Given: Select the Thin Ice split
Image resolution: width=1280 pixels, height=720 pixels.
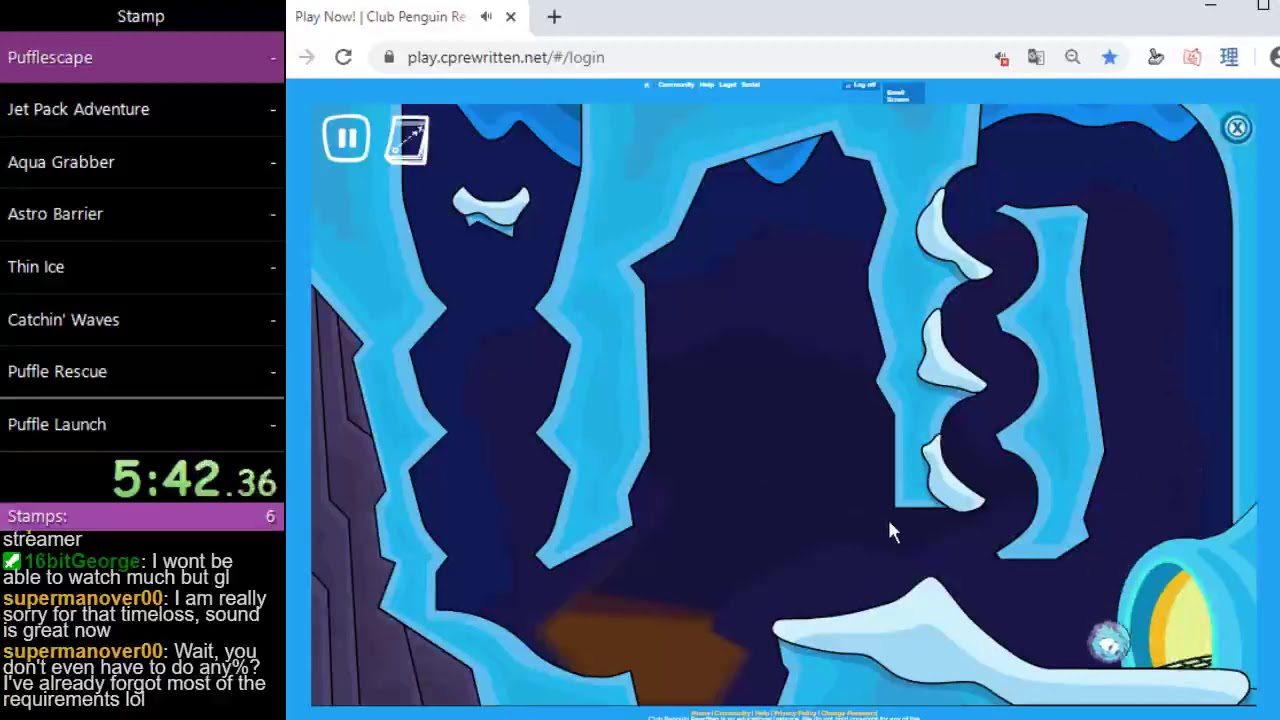Looking at the screenshot, I should point(142,267).
